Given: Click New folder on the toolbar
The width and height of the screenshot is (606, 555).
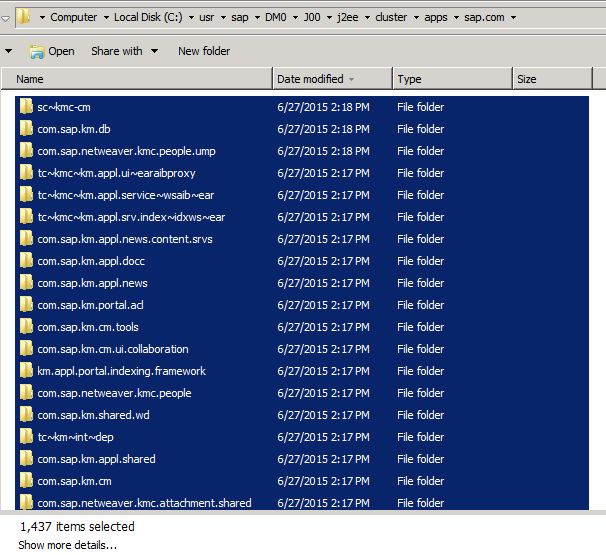Looking at the screenshot, I should click(204, 51).
